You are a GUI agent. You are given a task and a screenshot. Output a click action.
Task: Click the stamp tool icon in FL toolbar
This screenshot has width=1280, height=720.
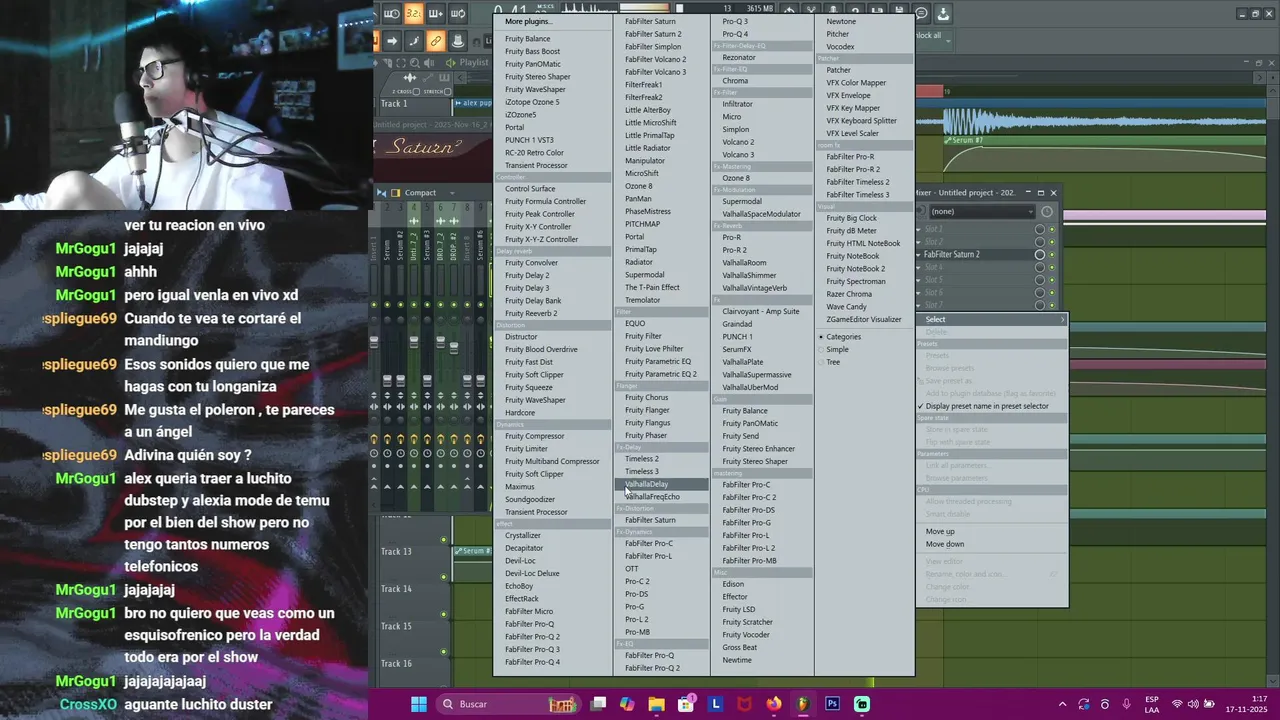pos(457,41)
